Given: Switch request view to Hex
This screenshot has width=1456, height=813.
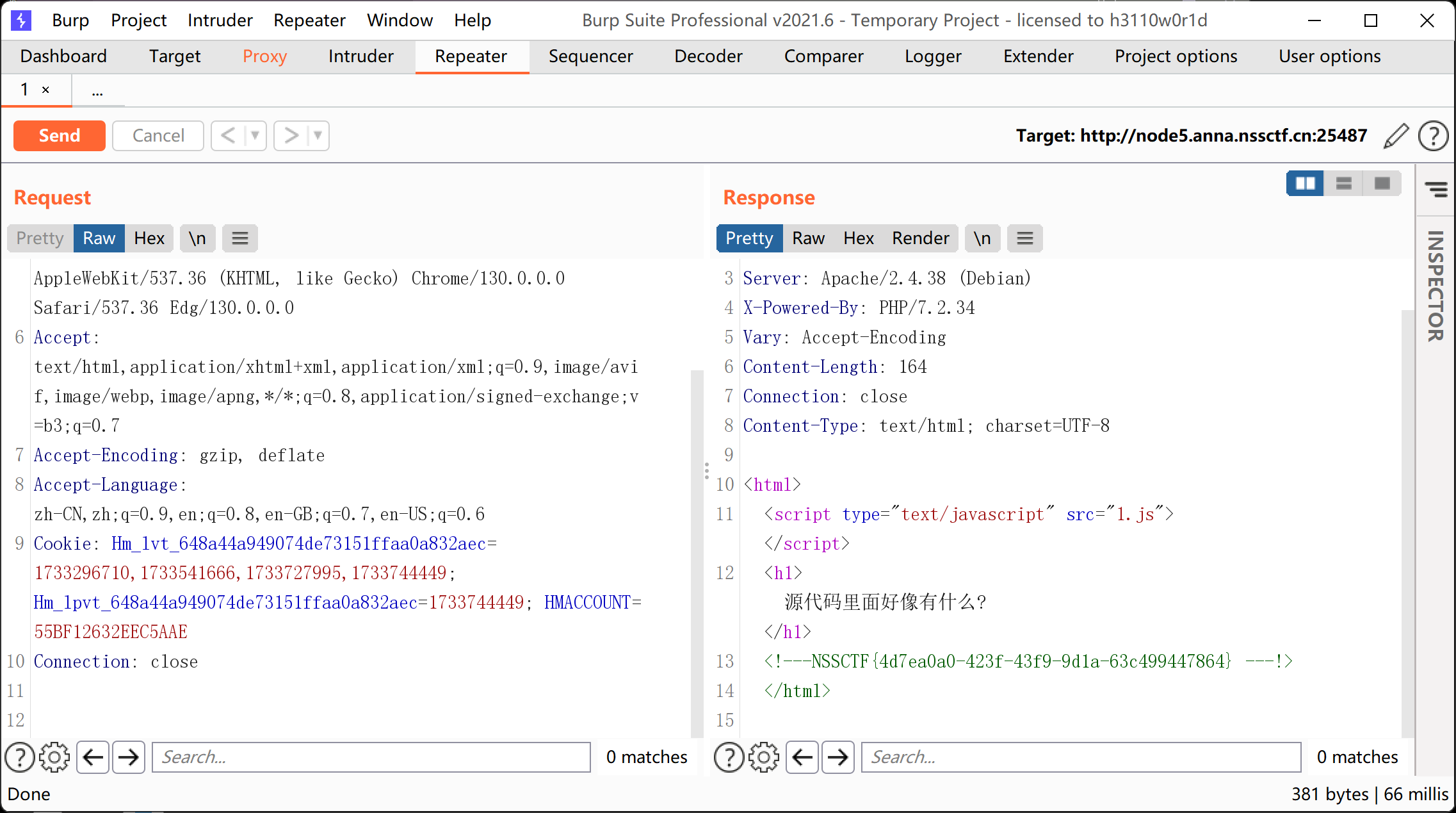Looking at the screenshot, I should [x=149, y=238].
